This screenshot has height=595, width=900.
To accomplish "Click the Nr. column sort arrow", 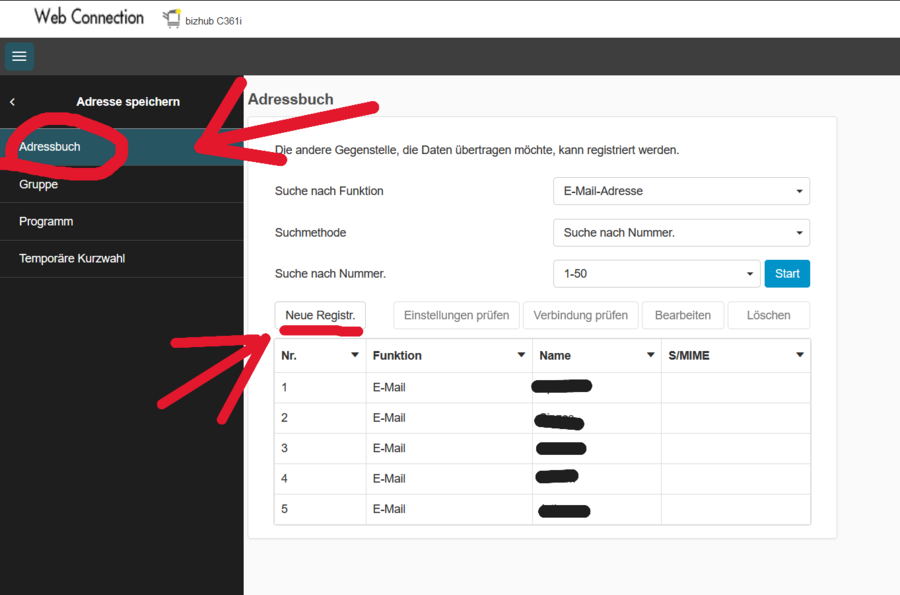I will [354, 355].
